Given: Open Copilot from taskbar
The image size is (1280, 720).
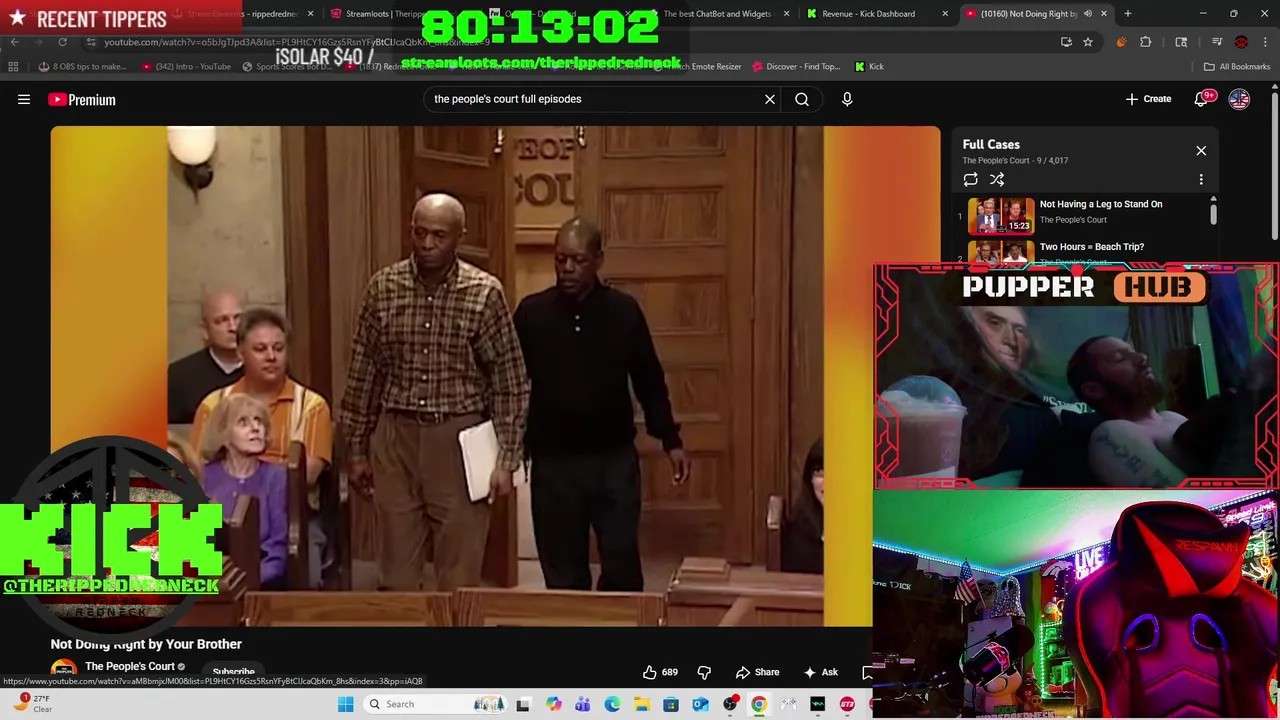Looking at the screenshot, I should [553, 705].
